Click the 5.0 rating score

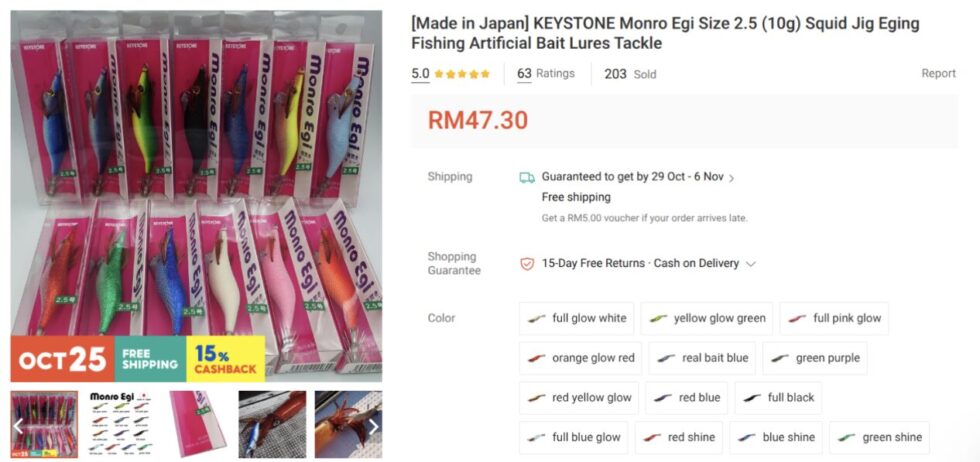pyautogui.click(x=420, y=74)
